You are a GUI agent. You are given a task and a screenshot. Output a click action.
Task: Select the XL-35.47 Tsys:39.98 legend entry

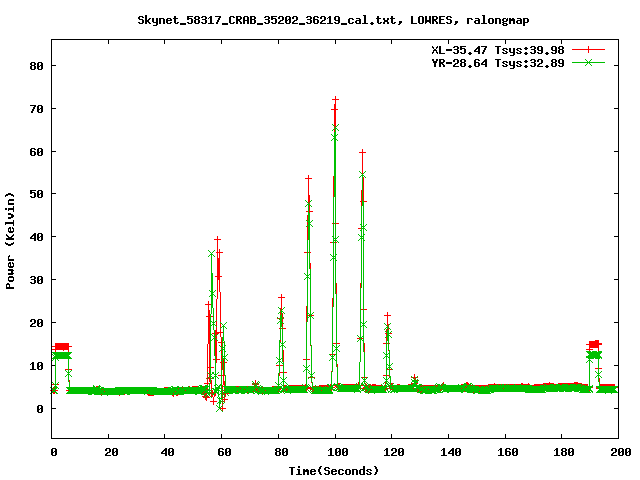[498, 50]
